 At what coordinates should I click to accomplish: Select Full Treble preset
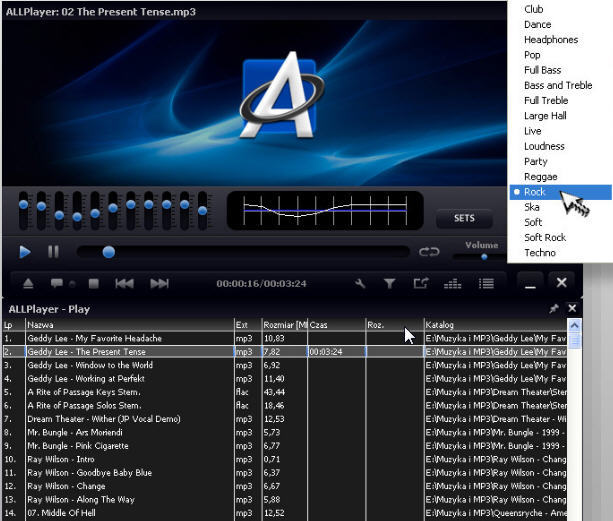point(546,100)
